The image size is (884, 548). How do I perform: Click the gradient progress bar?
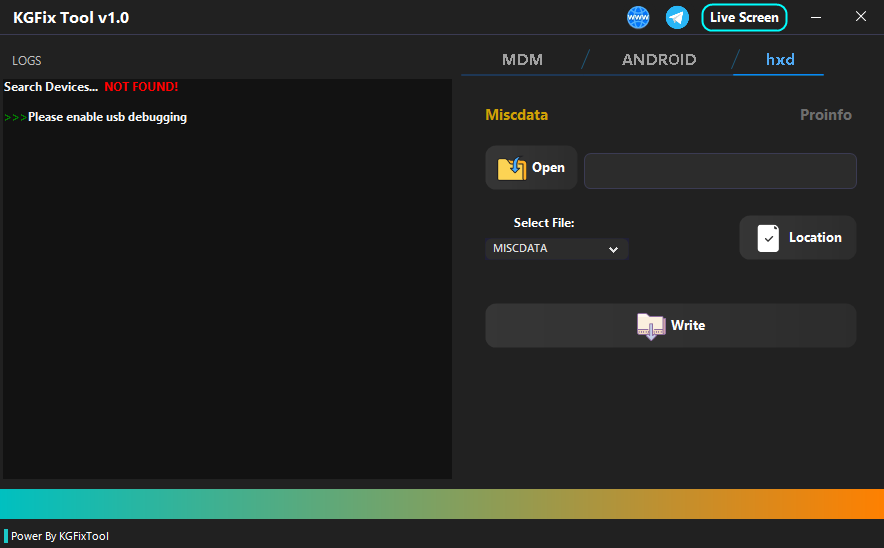[442, 504]
